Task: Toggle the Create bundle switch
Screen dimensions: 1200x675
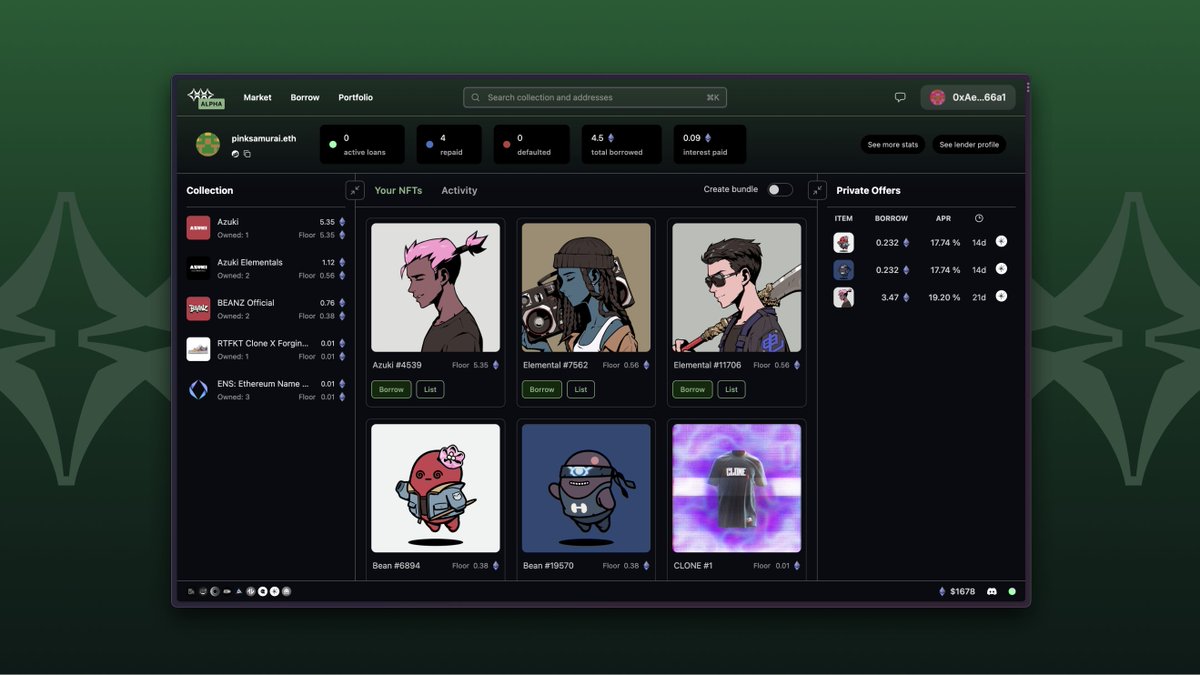Action: pyautogui.click(x=780, y=189)
